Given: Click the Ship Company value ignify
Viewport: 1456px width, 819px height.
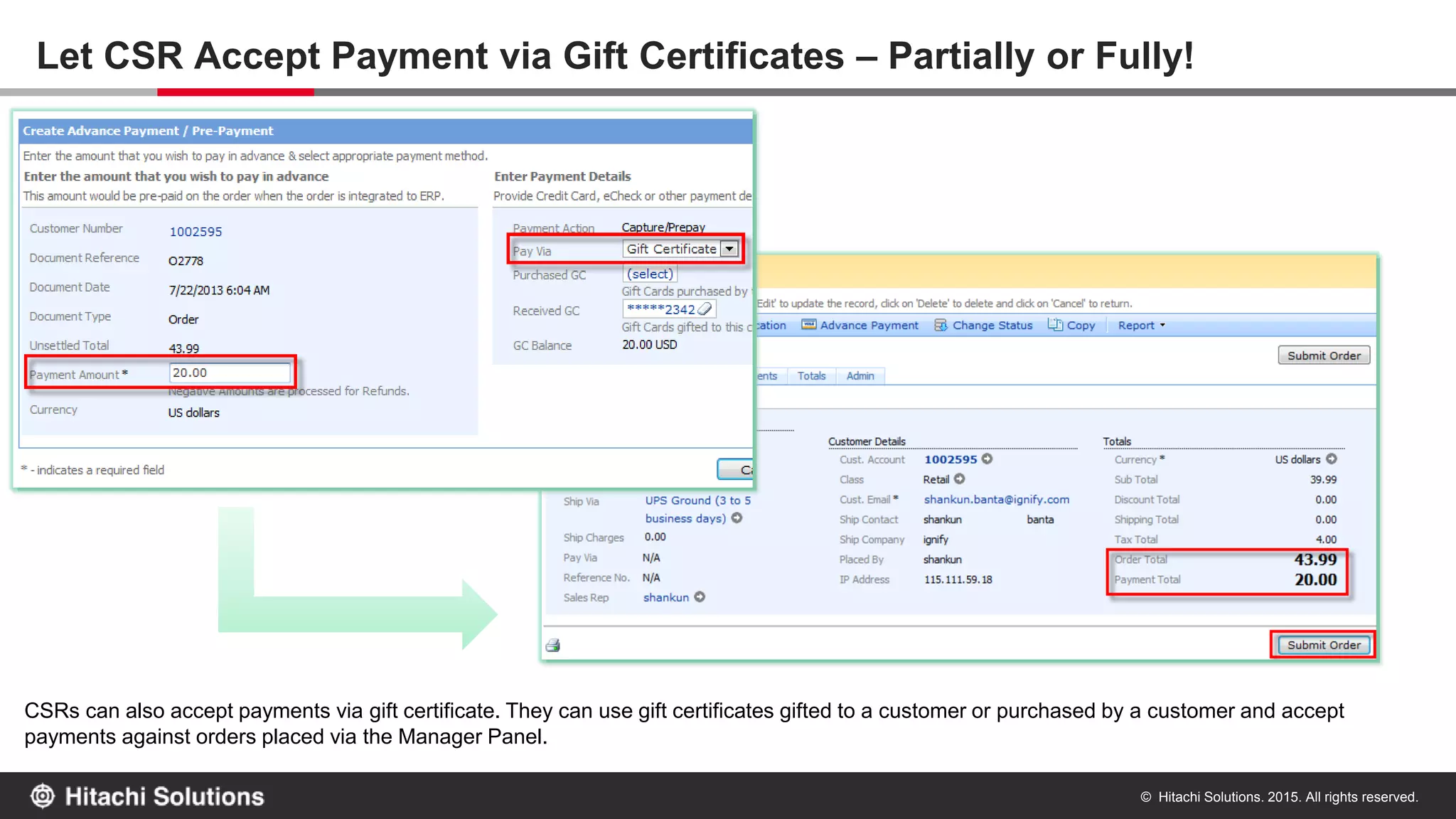Looking at the screenshot, I should (936, 540).
